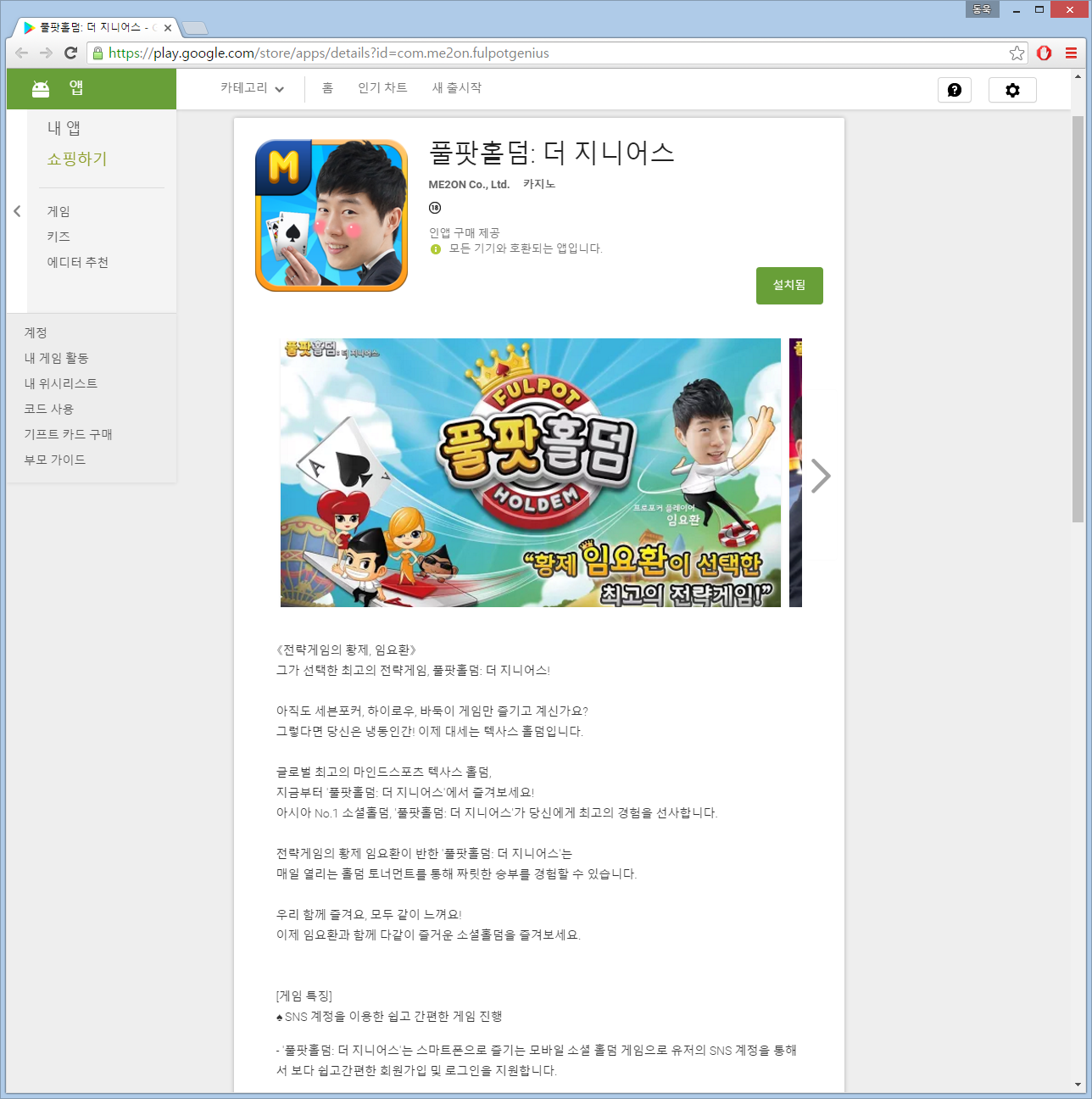This screenshot has width=1092, height=1099.
Task: Select 쇼핑하기 in the sidebar
Action: pyautogui.click(x=77, y=159)
